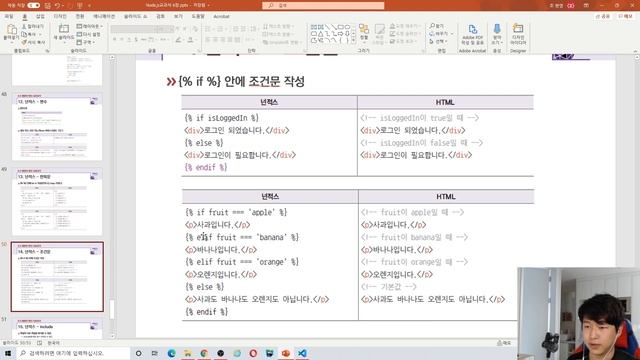Open the Replace (바꾸기) dropdown arrow
This screenshot has height=360, width=640.
[452, 34]
